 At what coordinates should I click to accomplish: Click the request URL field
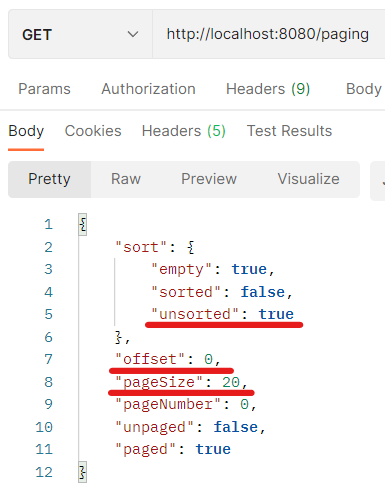(x=269, y=34)
